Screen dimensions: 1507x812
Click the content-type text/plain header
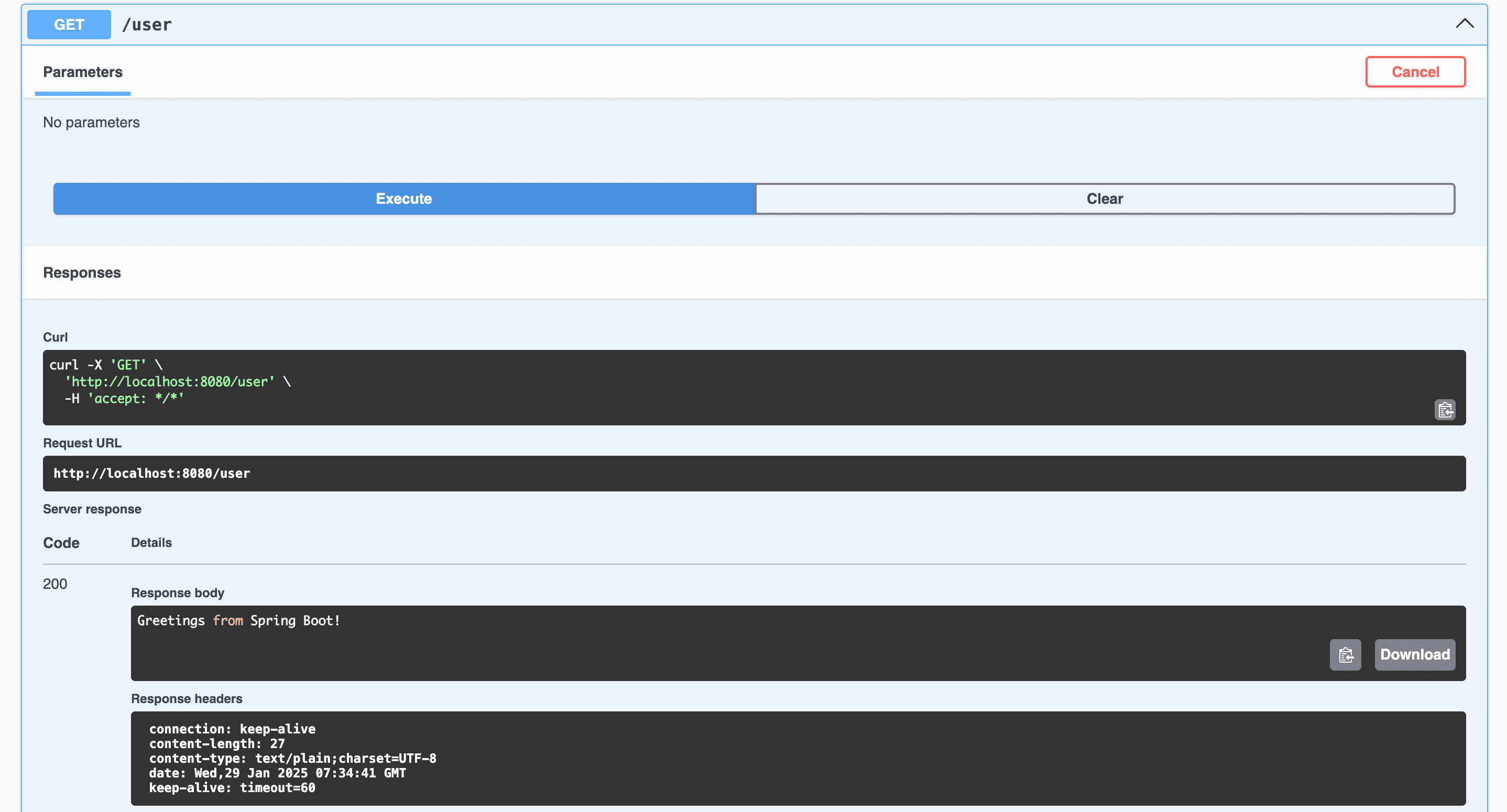[292, 758]
